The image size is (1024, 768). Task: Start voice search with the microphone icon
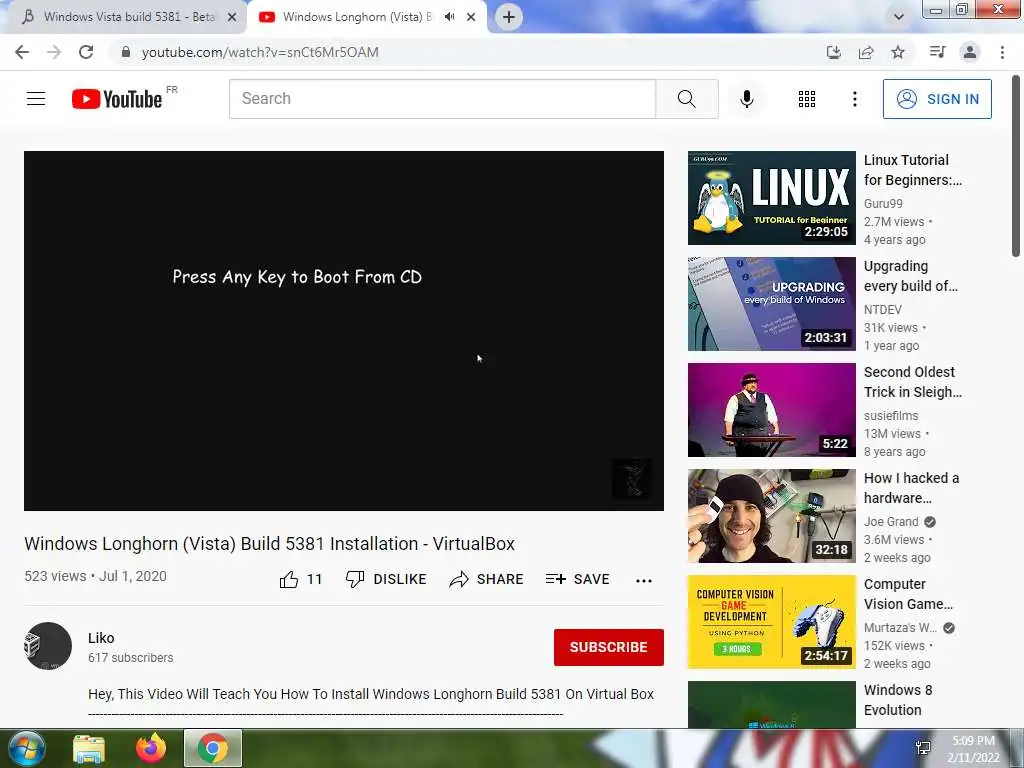coord(746,99)
